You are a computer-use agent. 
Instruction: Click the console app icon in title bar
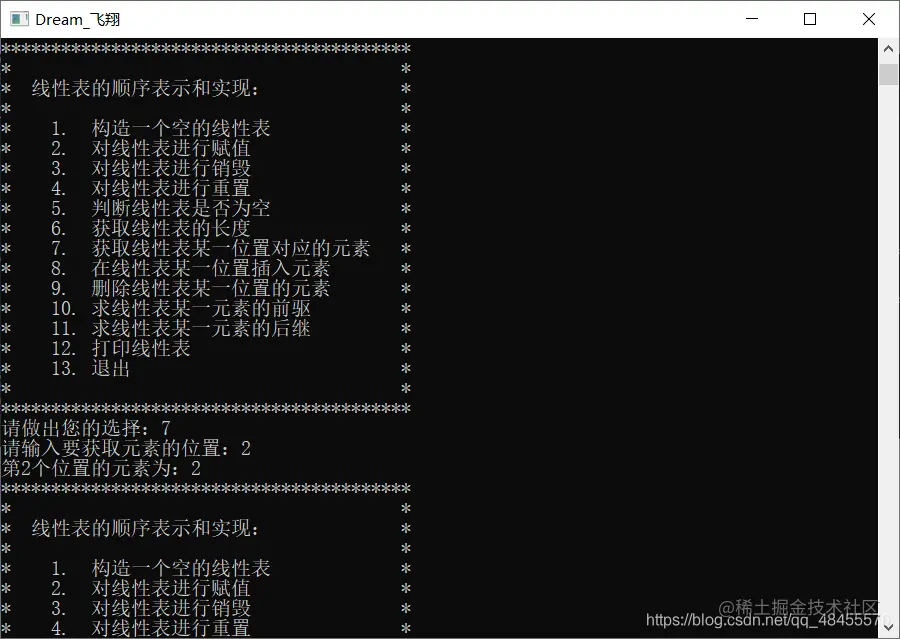[20, 19]
